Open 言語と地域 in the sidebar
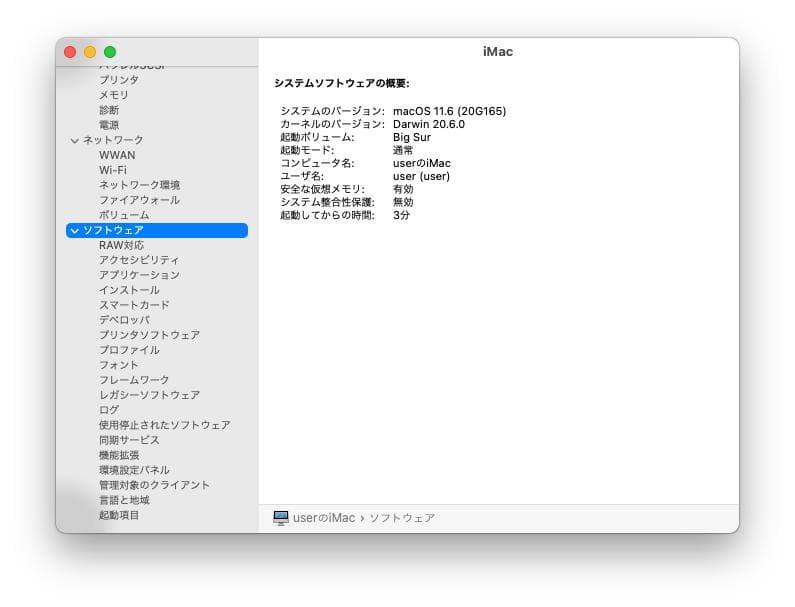The image size is (795, 607). tap(124, 501)
